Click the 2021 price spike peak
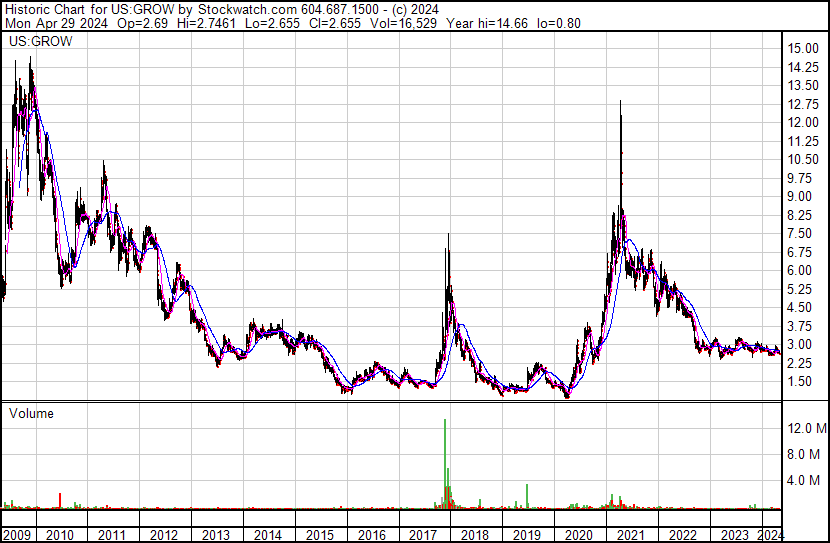Image resolution: width=830 pixels, height=543 pixels. point(620,102)
